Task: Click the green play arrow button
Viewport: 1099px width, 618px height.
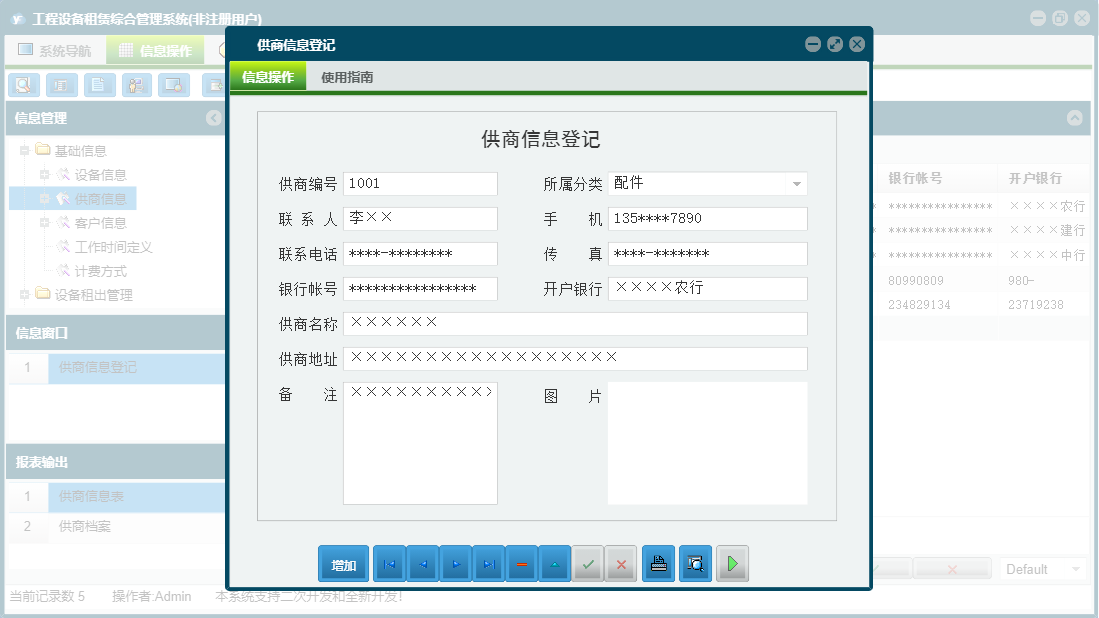Action: [x=732, y=564]
